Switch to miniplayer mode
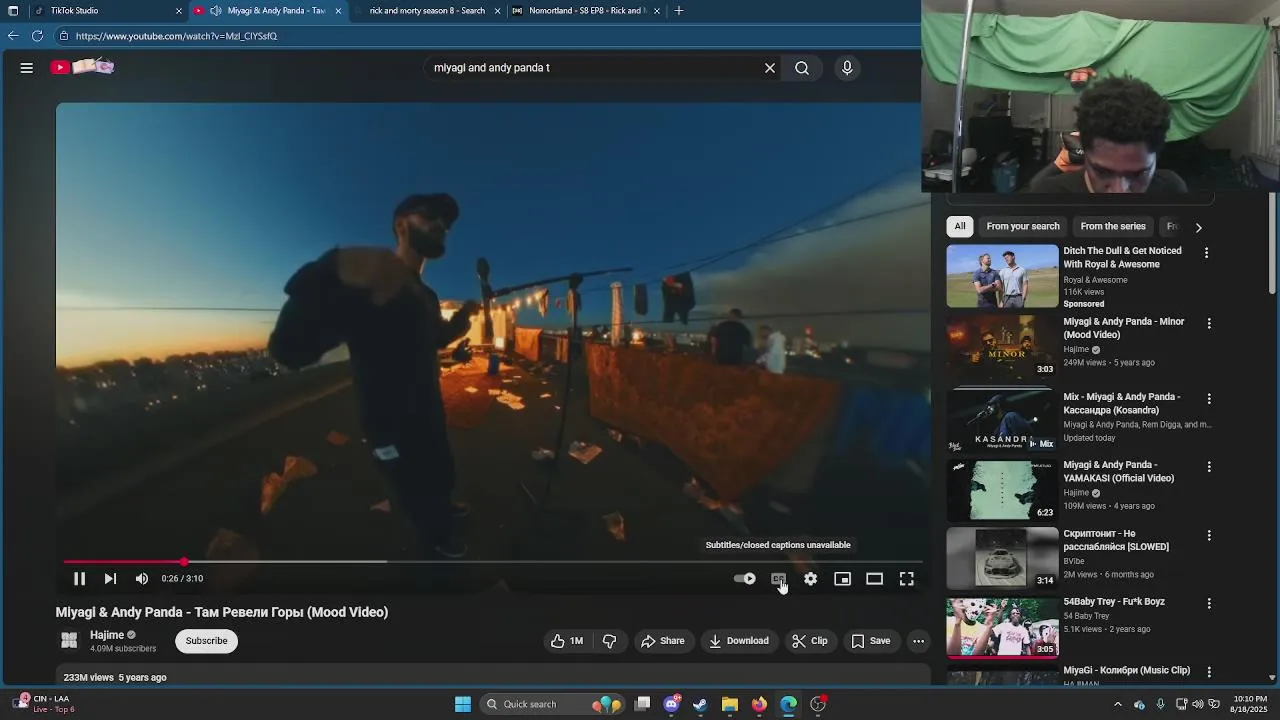Image resolution: width=1280 pixels, height=720 pixels. pyautogui.click(x=843, y=579)
